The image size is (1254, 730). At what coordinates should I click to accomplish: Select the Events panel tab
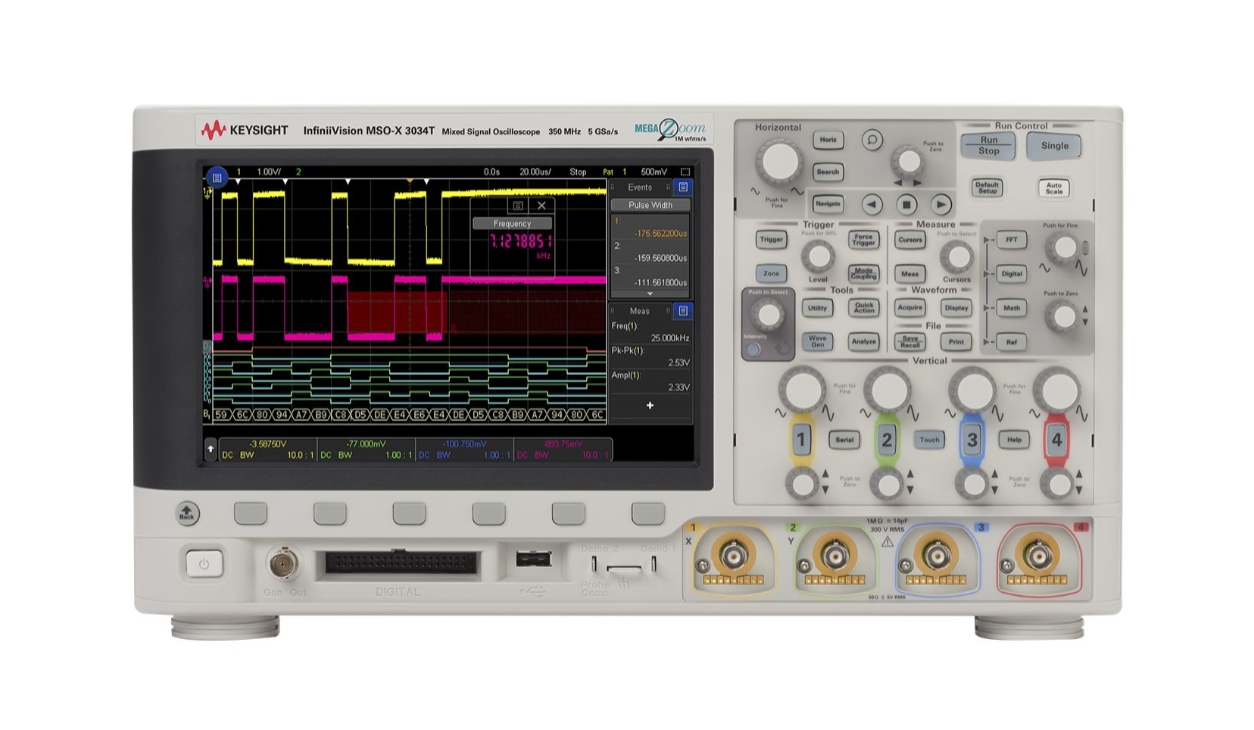(x=641, y=185)
